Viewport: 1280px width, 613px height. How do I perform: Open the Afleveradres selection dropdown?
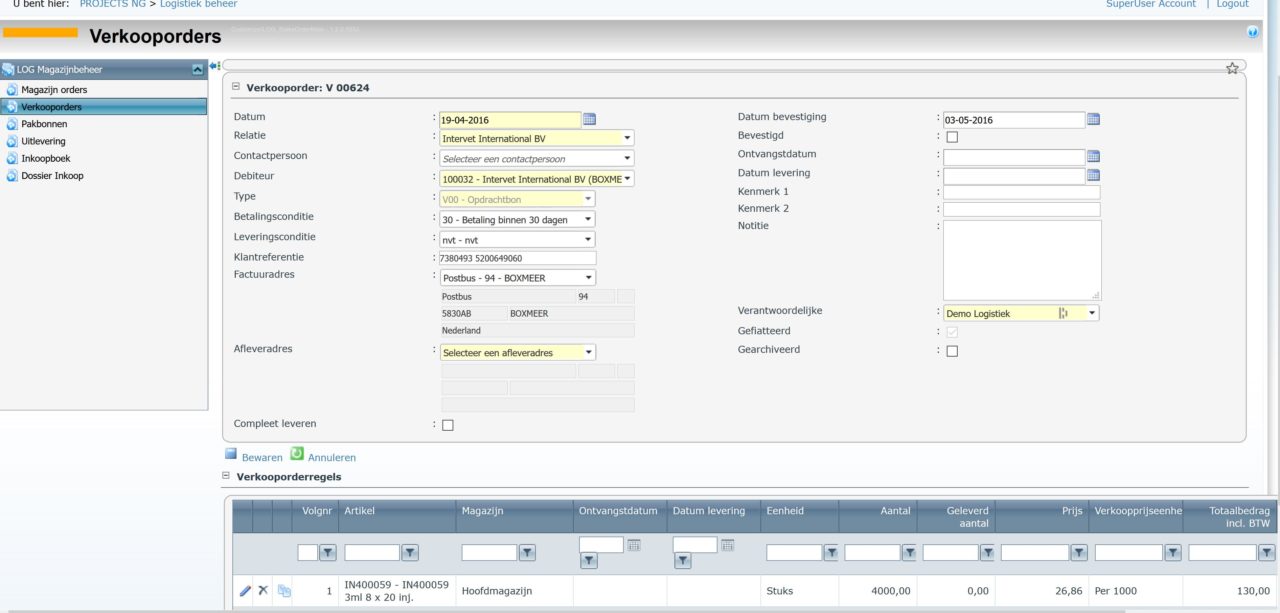588,352
